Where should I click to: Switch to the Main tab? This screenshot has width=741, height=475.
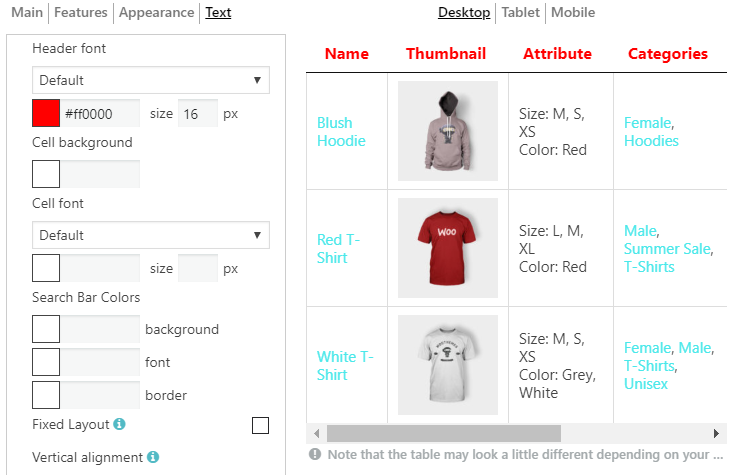(27, 13)
